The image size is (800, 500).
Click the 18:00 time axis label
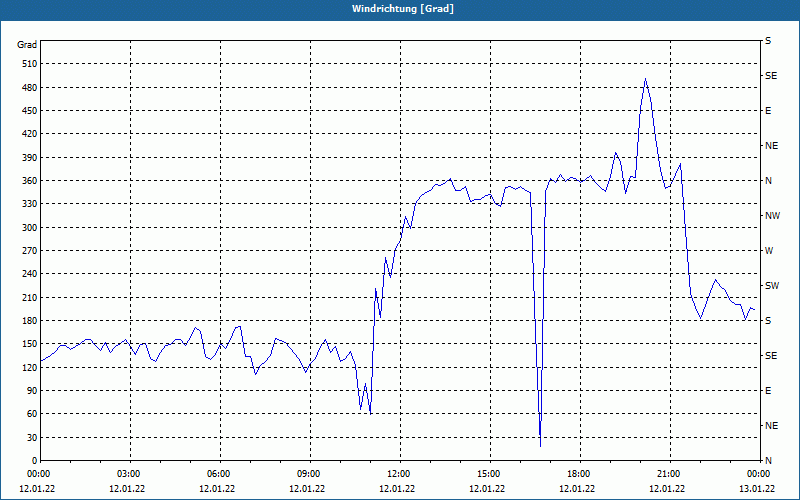click(581, 474)
